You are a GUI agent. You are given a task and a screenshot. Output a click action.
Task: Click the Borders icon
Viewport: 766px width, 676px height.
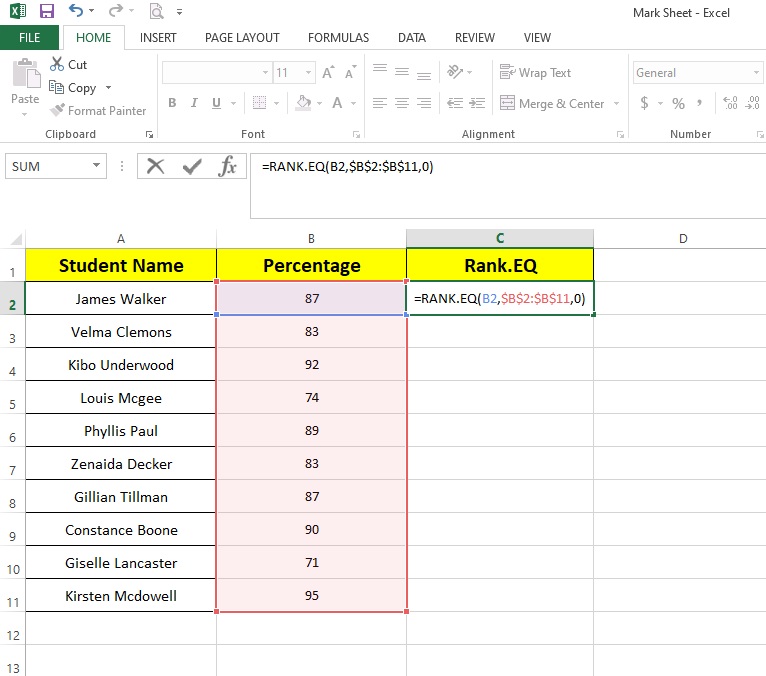(259, 103)
